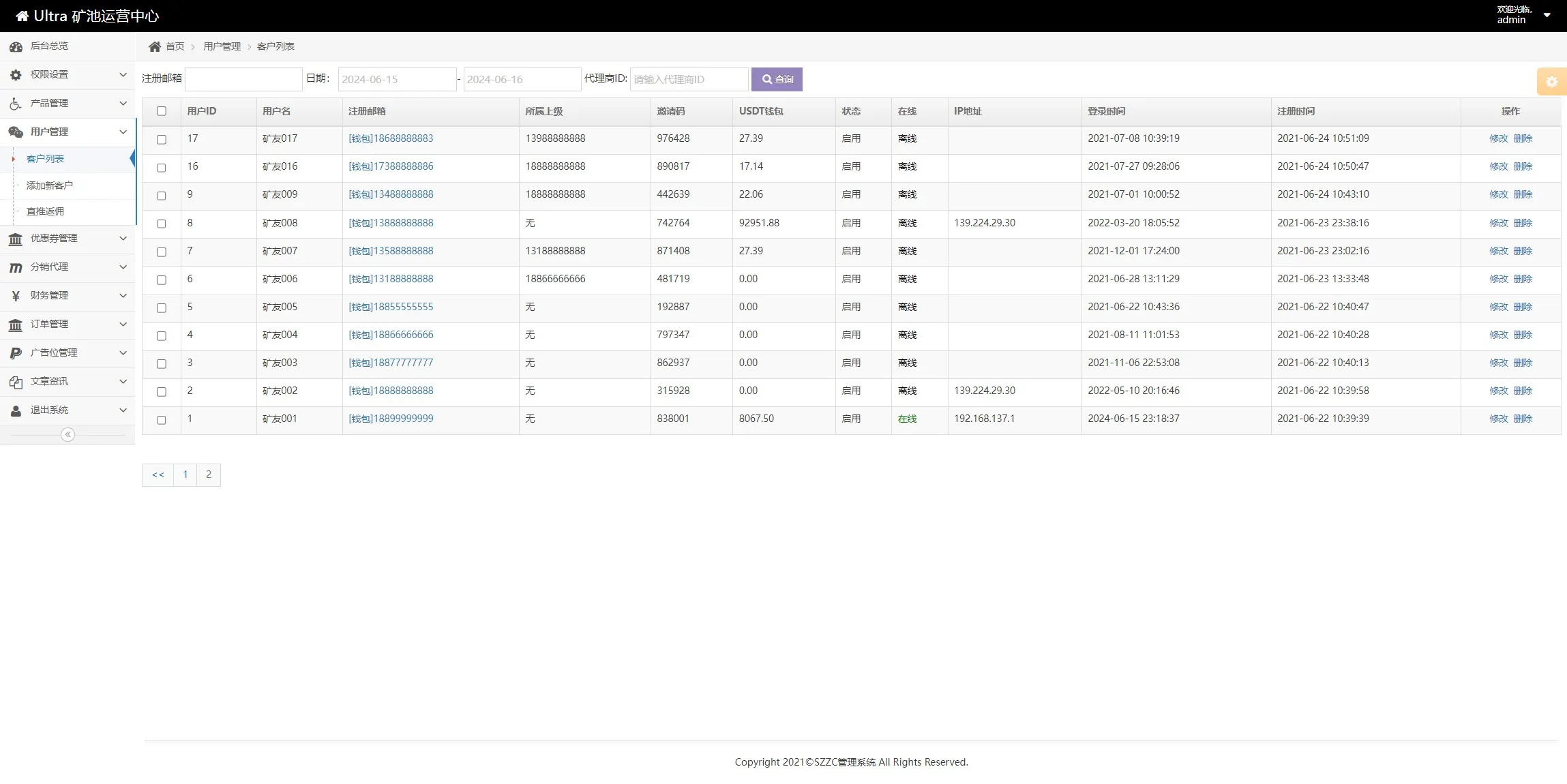Open the admin account dropdown arrow

tap(1547, 15)
